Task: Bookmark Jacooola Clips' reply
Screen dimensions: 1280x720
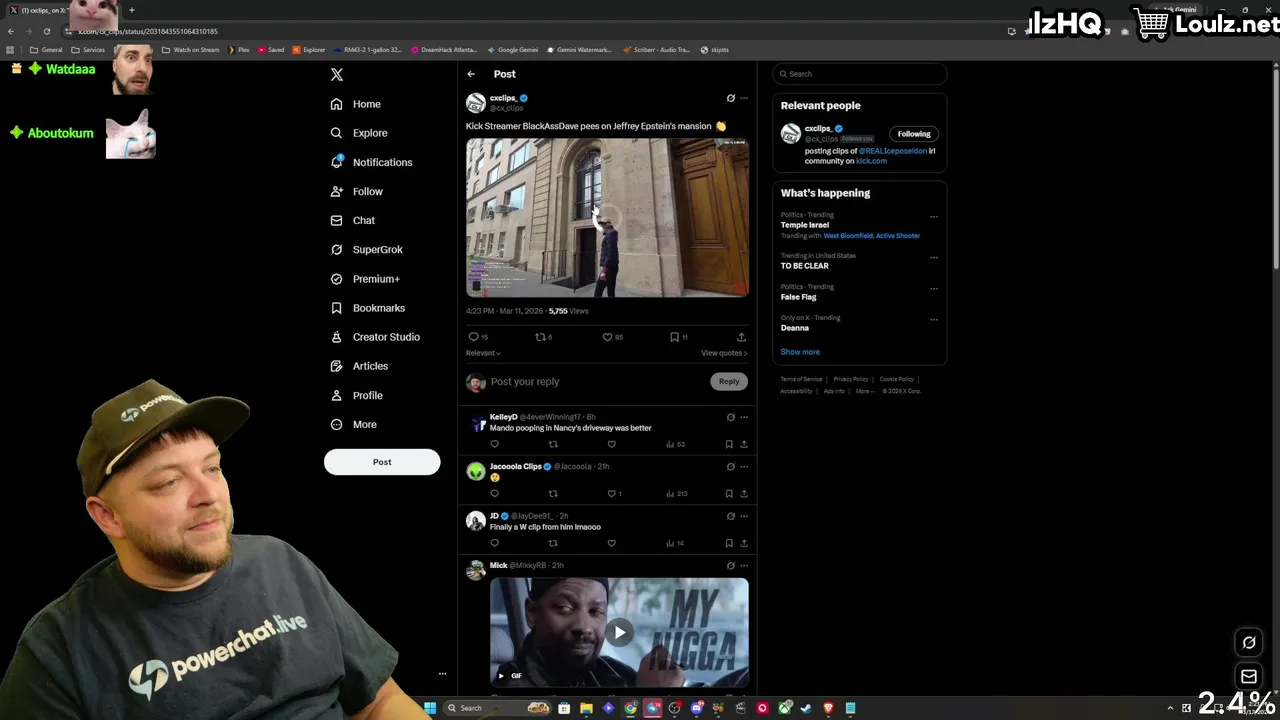Action: (x=729, y=493)
